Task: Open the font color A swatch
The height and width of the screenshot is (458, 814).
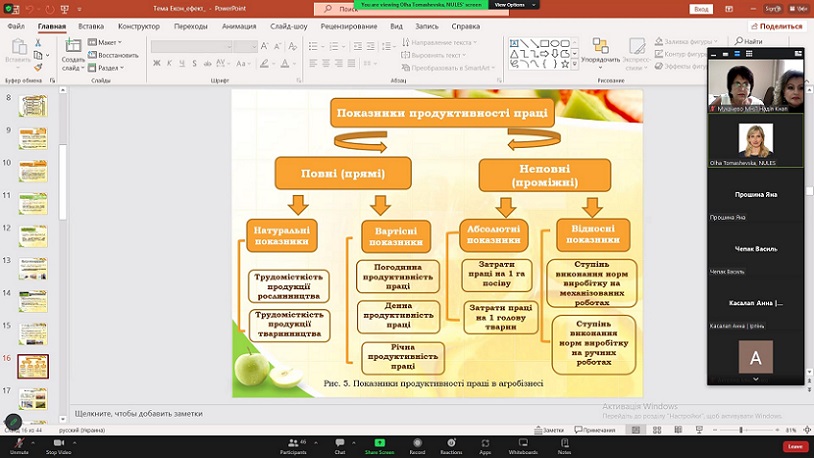Action: point(284,63)
